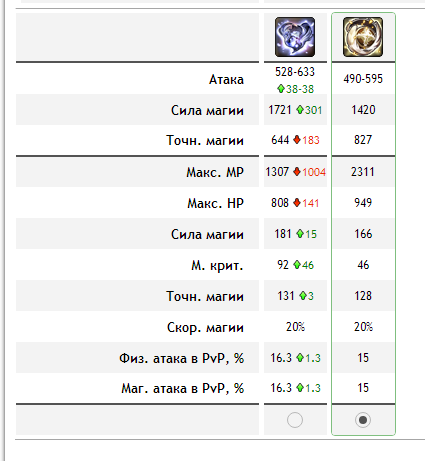This screenshot has width=425, height=461.
Task: Click the 2311 Max MP value
Action: pyautogui.click(x=363, y=172)
